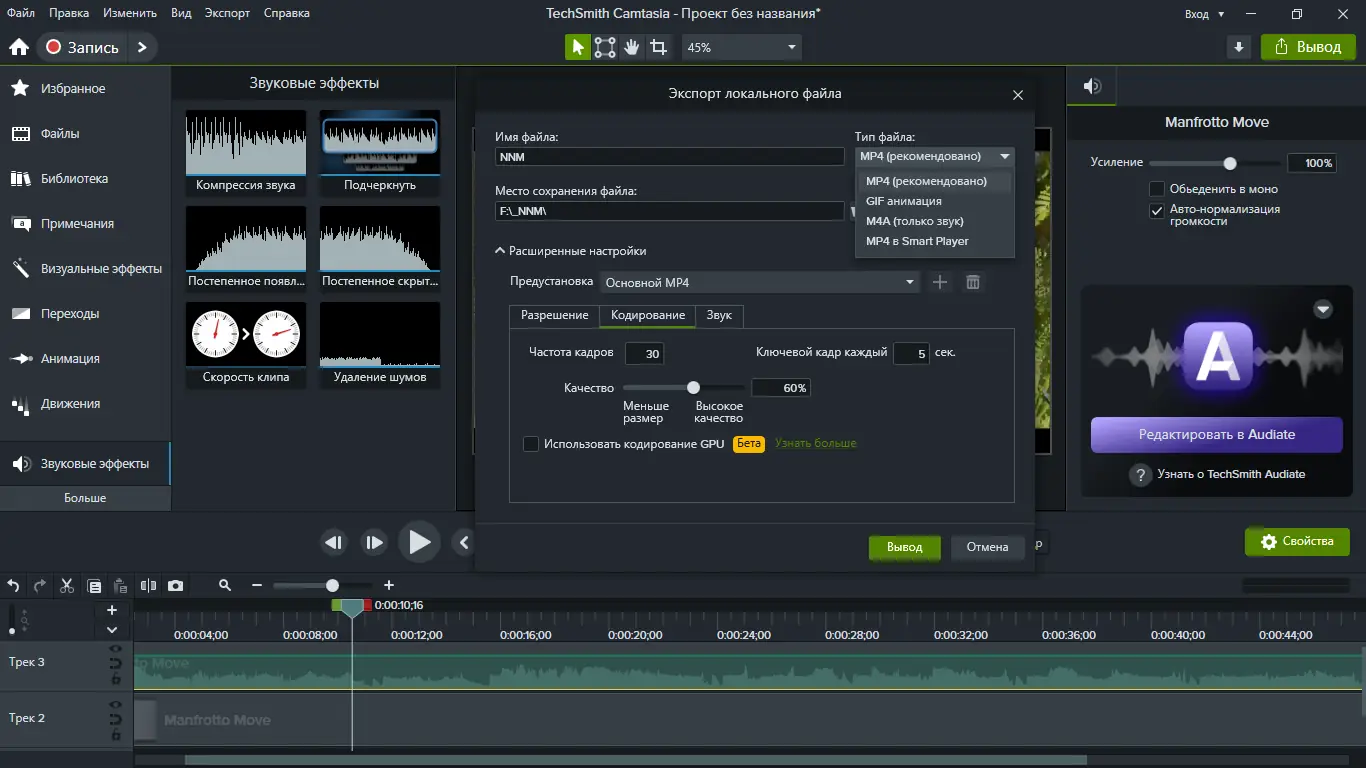Click the scissors cut icon above timeline
Screen dimensions: 1366x768
(67, 586)
